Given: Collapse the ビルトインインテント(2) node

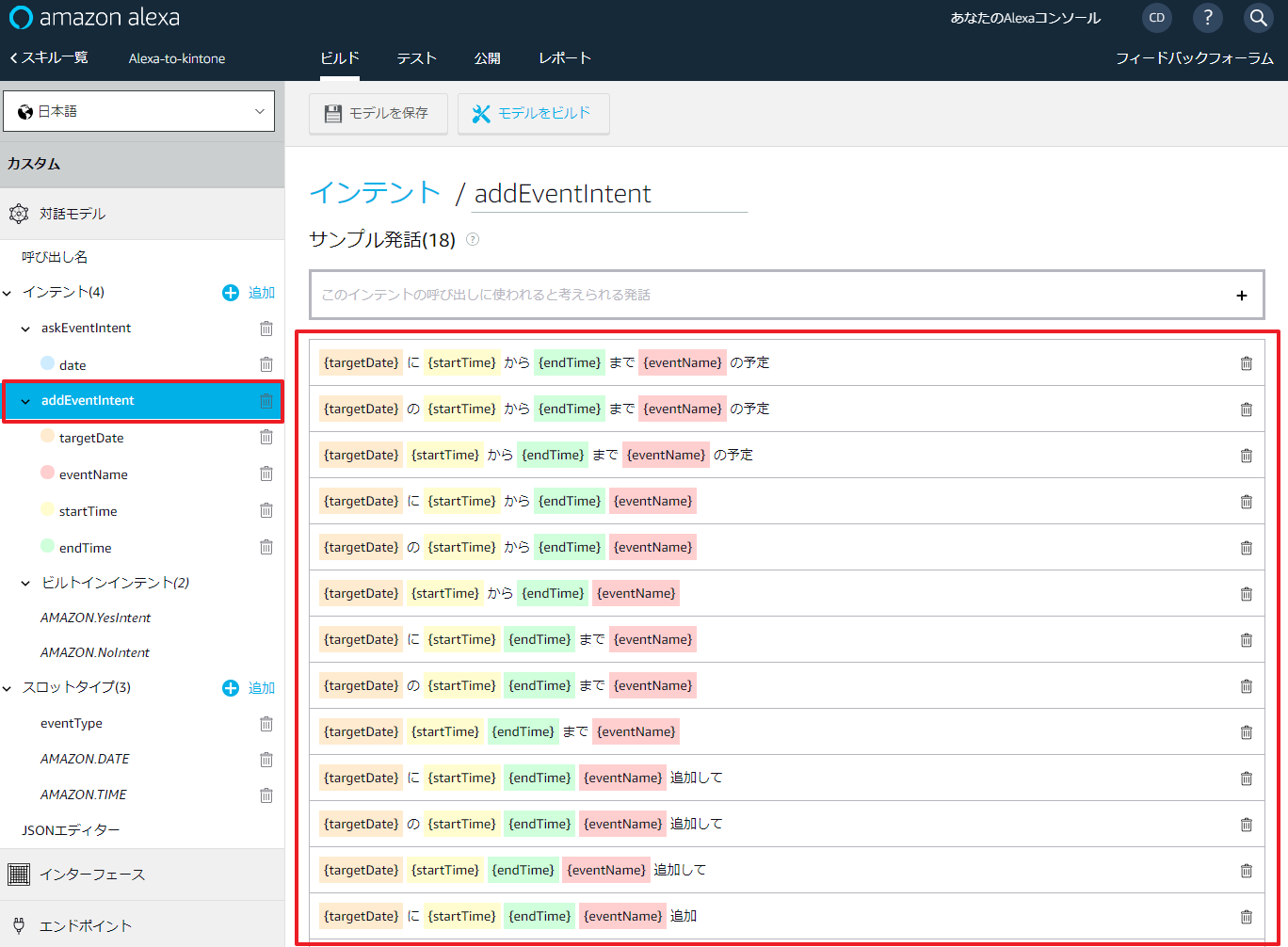Looking at the screenshot, I should (x=25, y=584).
